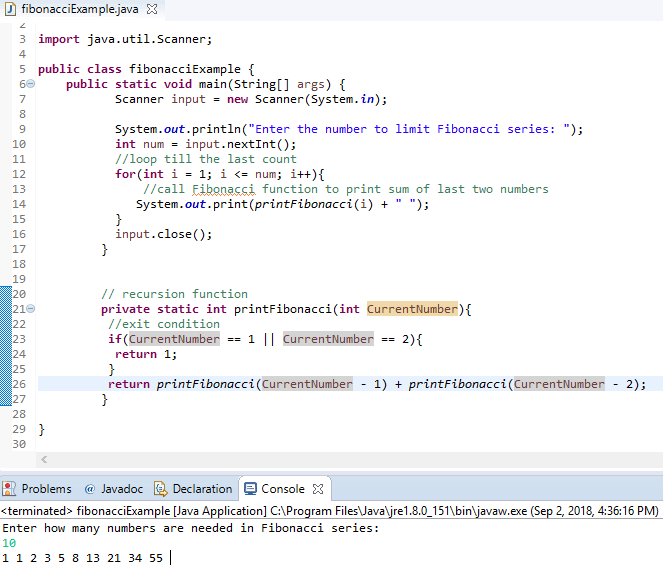Open the Problems view tab

pos(37,489)
